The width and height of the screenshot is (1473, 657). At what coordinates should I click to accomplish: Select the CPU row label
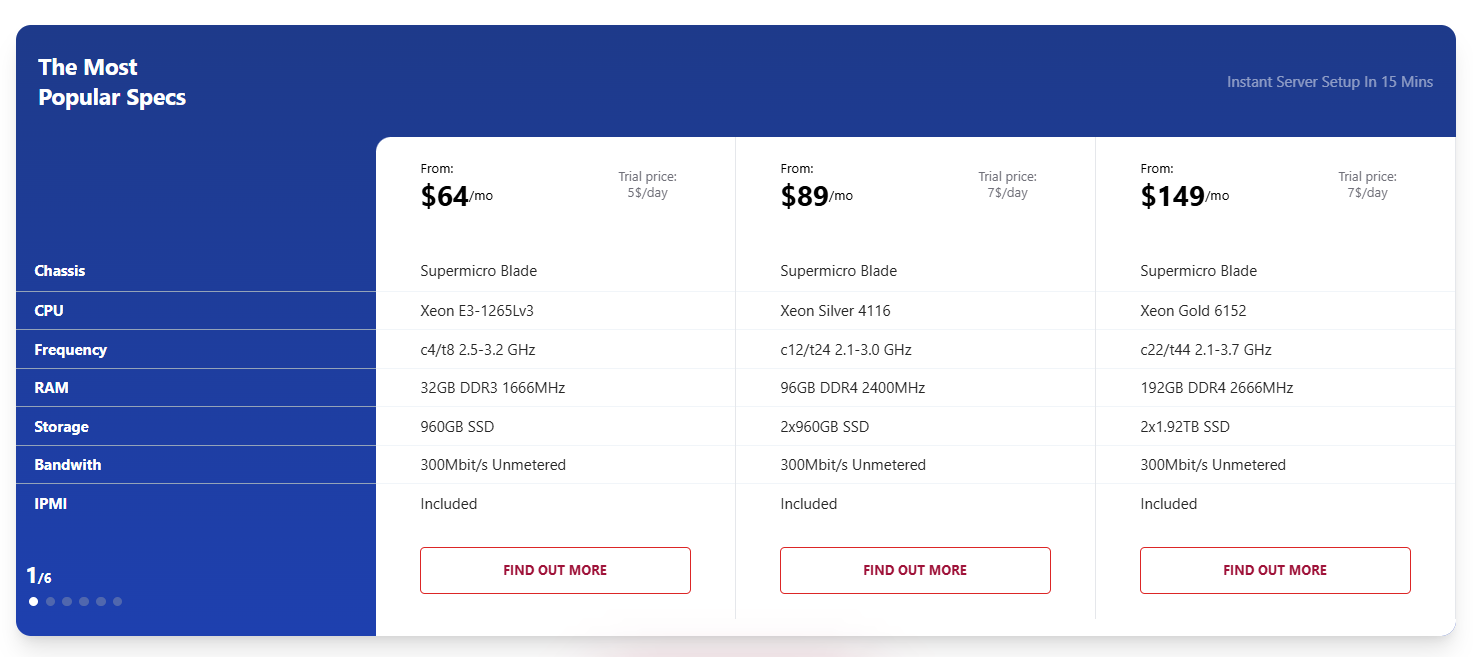tap(48, 310)
